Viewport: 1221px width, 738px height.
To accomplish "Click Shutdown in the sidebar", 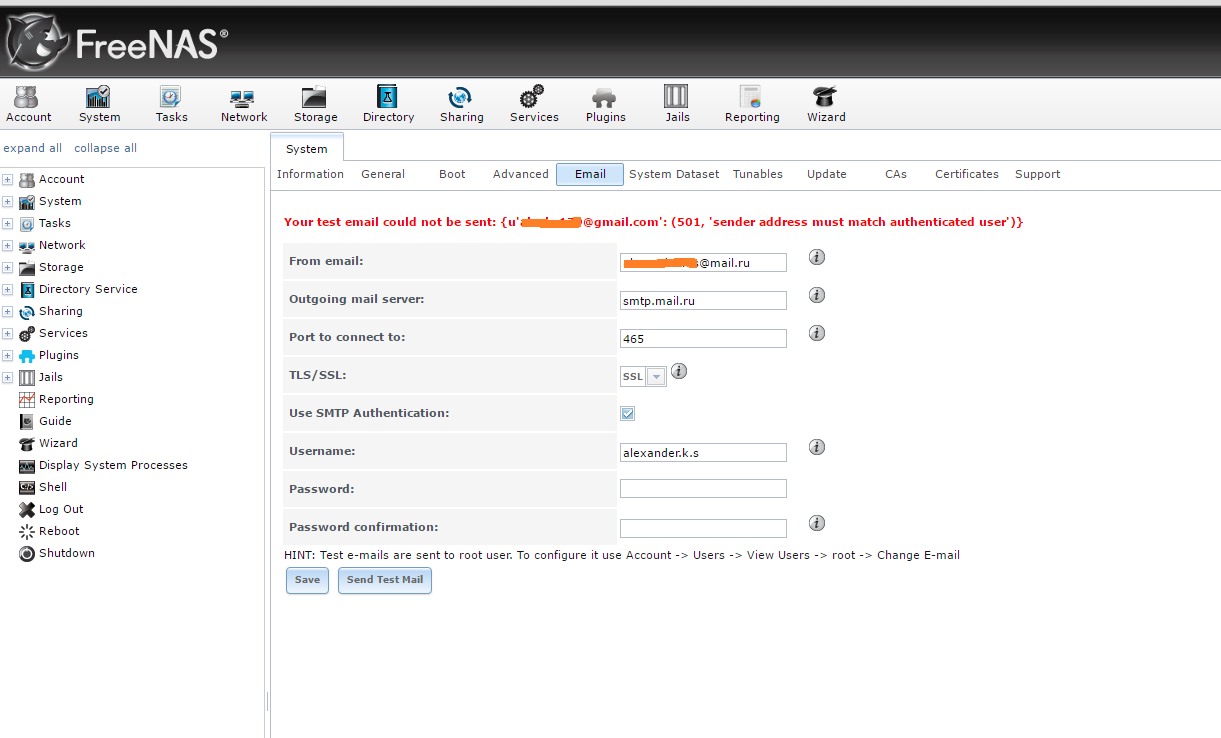I will (x=67, y=553).
